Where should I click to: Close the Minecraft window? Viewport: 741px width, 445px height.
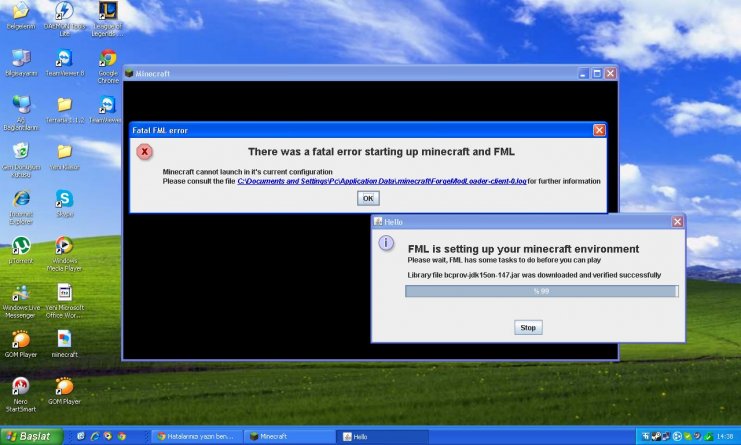click(610, 73)
